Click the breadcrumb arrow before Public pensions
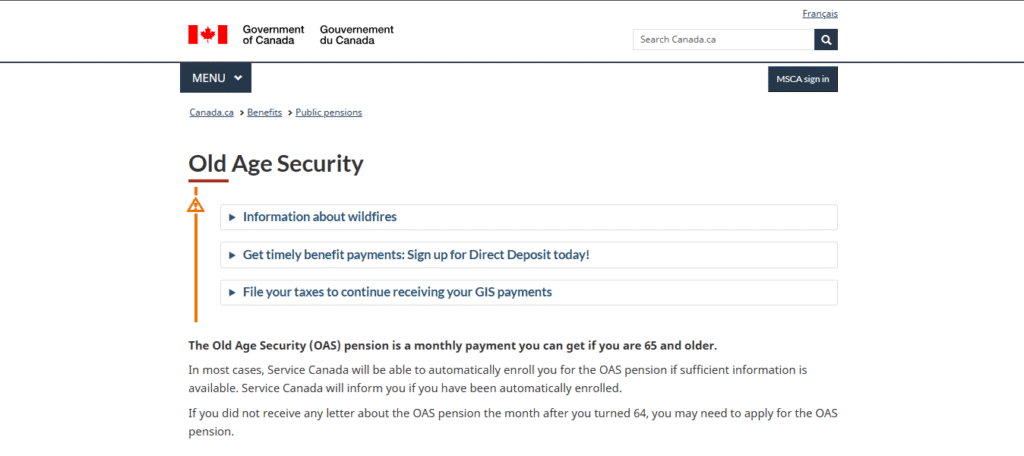The height and width of the screenshot is (456, 1024). 290,113
